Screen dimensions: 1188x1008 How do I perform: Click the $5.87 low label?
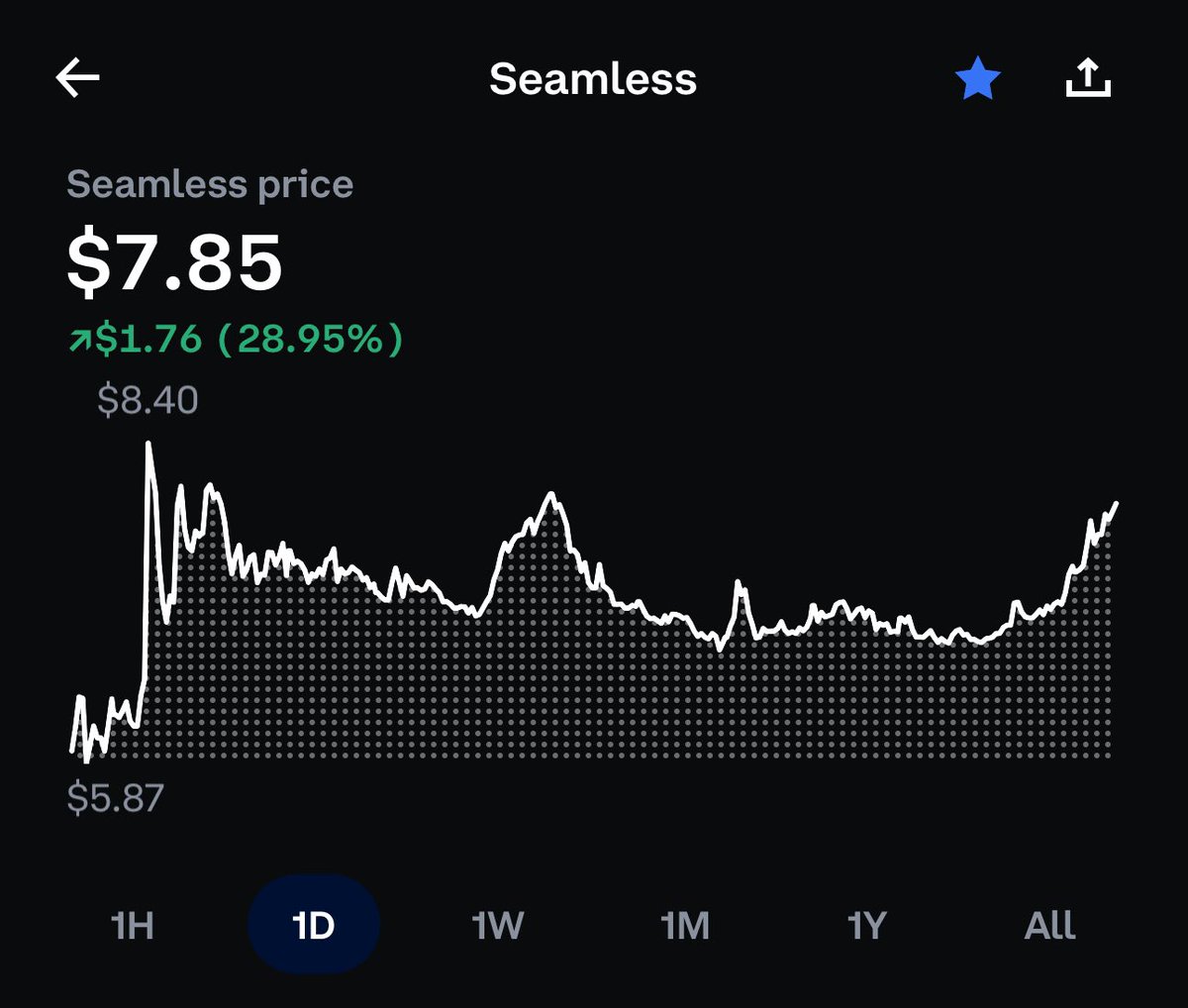(115, 798)
